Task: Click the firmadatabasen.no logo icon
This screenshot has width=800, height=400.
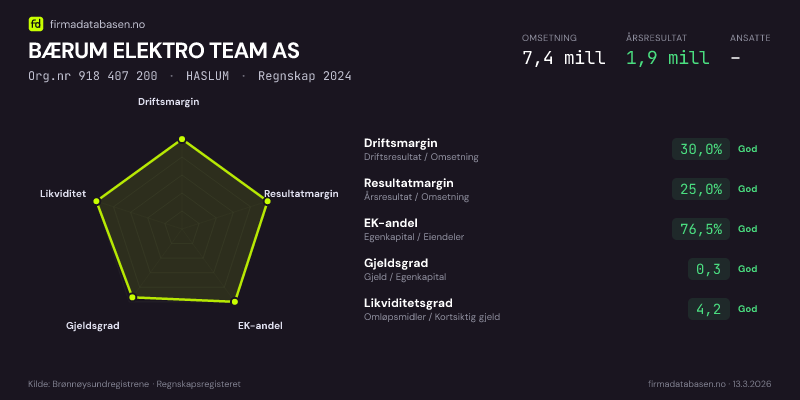Action: click(36, 24)
